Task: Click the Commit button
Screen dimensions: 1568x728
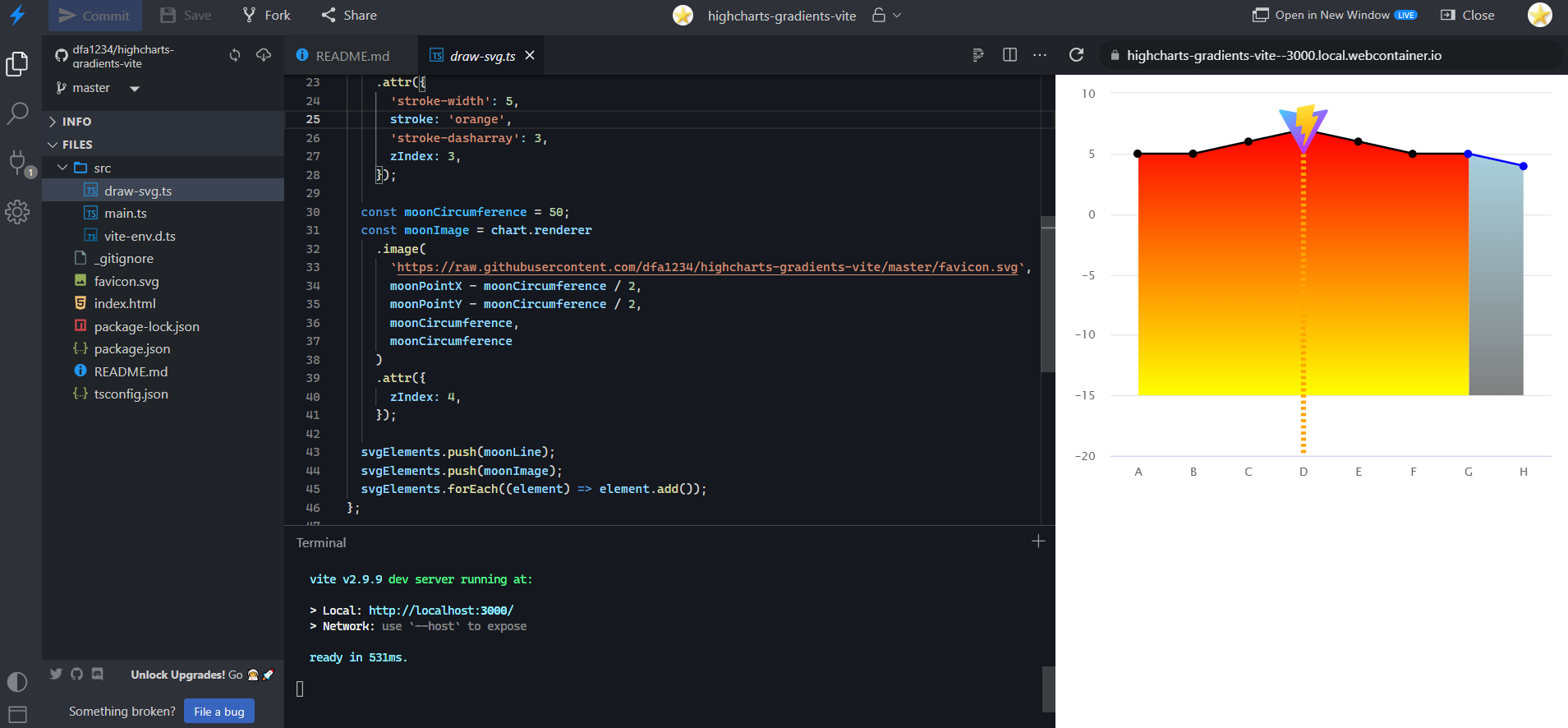Action: [95, 16]
